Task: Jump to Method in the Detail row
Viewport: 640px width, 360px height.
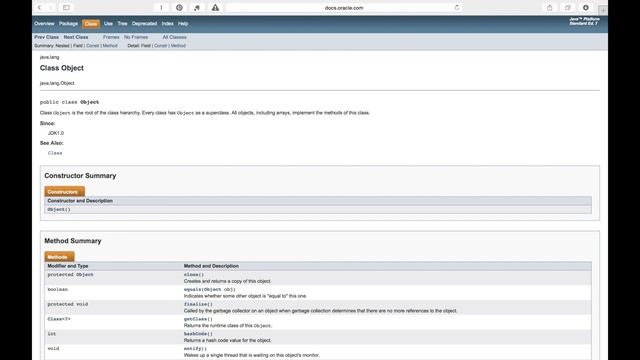Action: 178,46
